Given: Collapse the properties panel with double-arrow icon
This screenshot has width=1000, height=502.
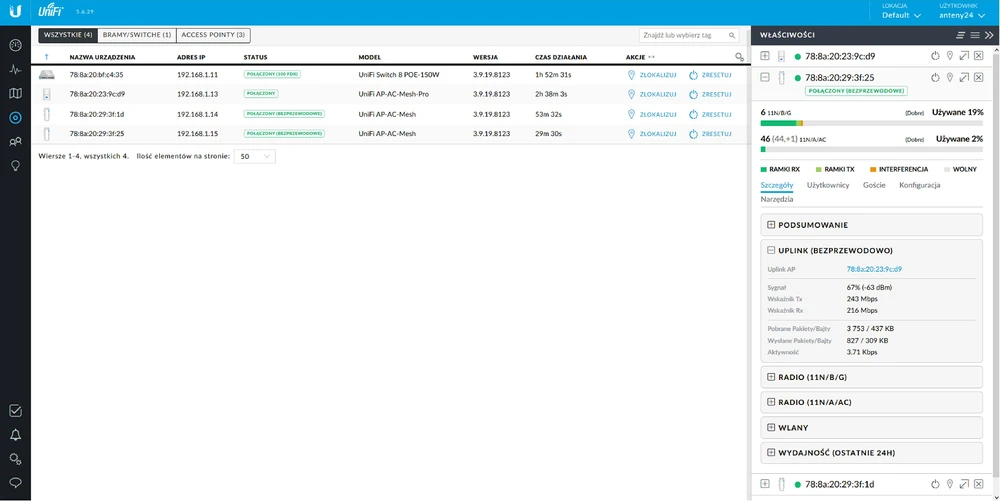Looking at the screenshot, I should pyautogui.click(x=989, y=34).
